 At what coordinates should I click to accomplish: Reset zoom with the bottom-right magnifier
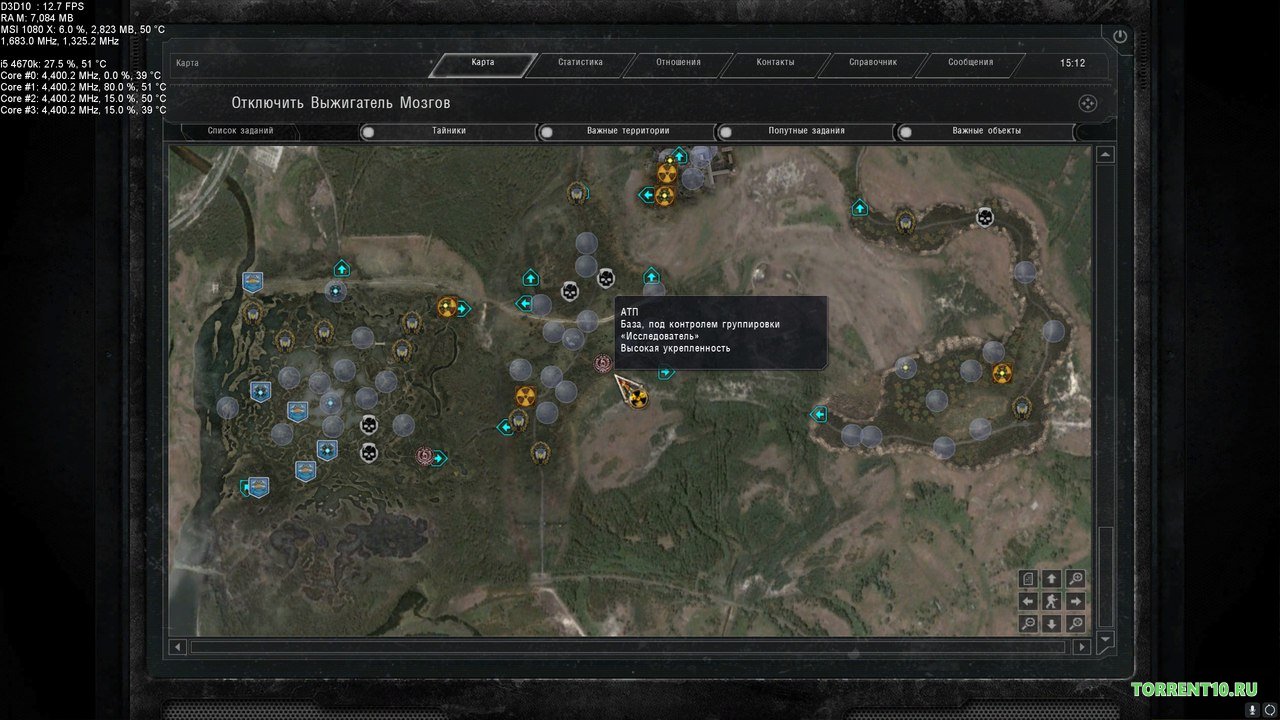point(1075,624)
